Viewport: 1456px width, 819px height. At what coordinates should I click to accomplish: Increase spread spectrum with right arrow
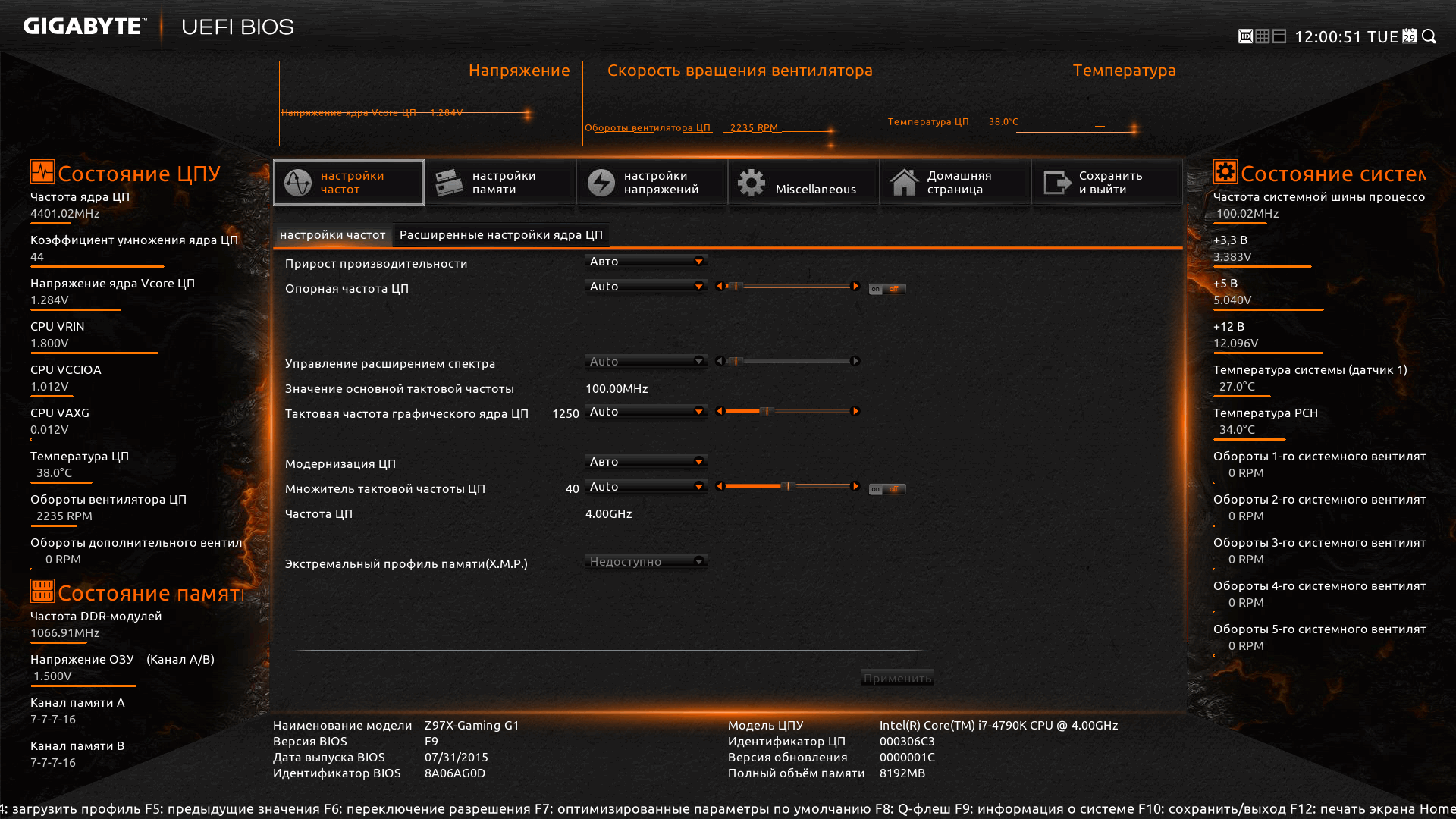pos(856,361)
